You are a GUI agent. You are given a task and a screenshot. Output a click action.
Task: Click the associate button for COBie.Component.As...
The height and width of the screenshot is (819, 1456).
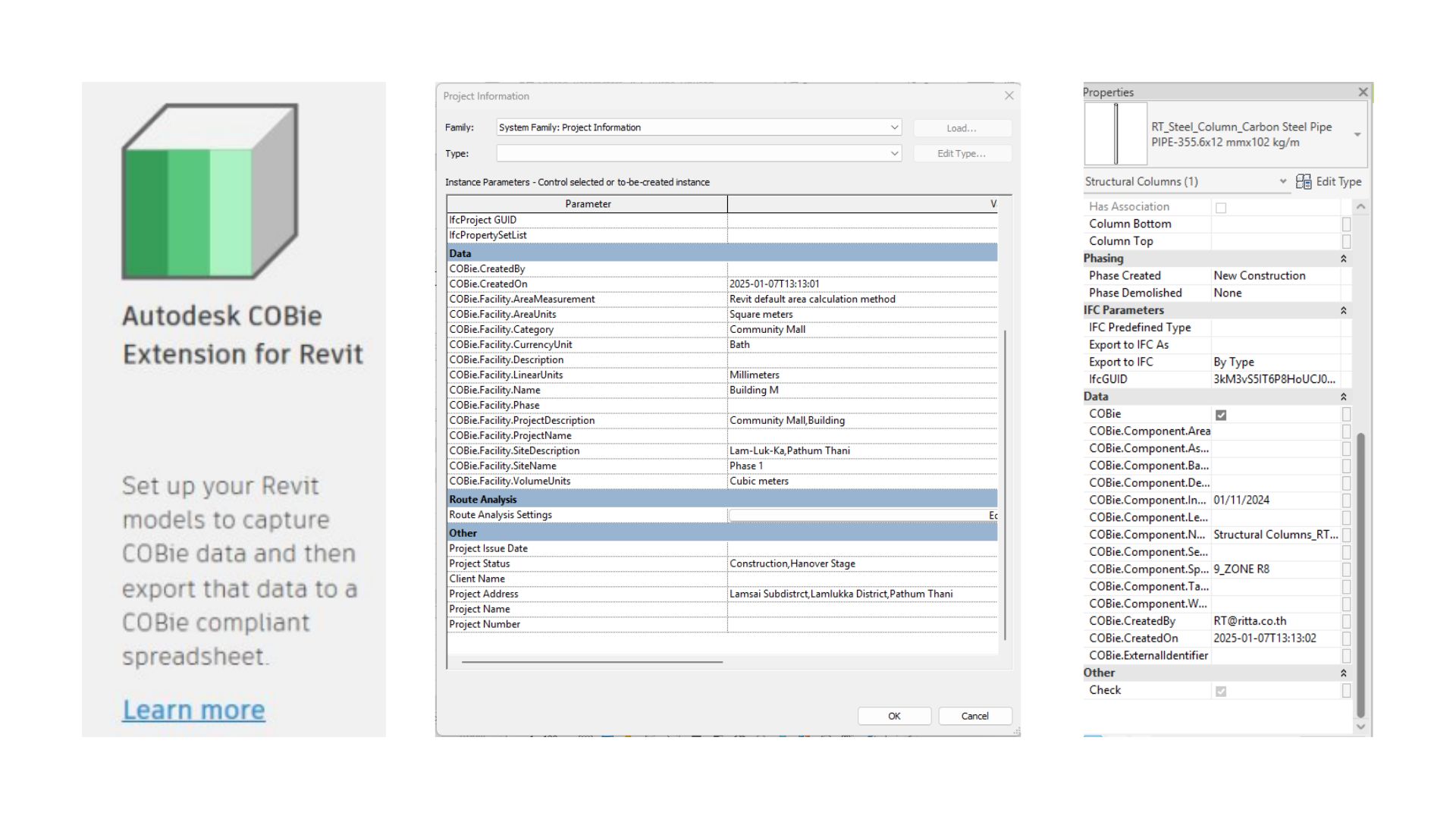click(x=1346, y=449)
